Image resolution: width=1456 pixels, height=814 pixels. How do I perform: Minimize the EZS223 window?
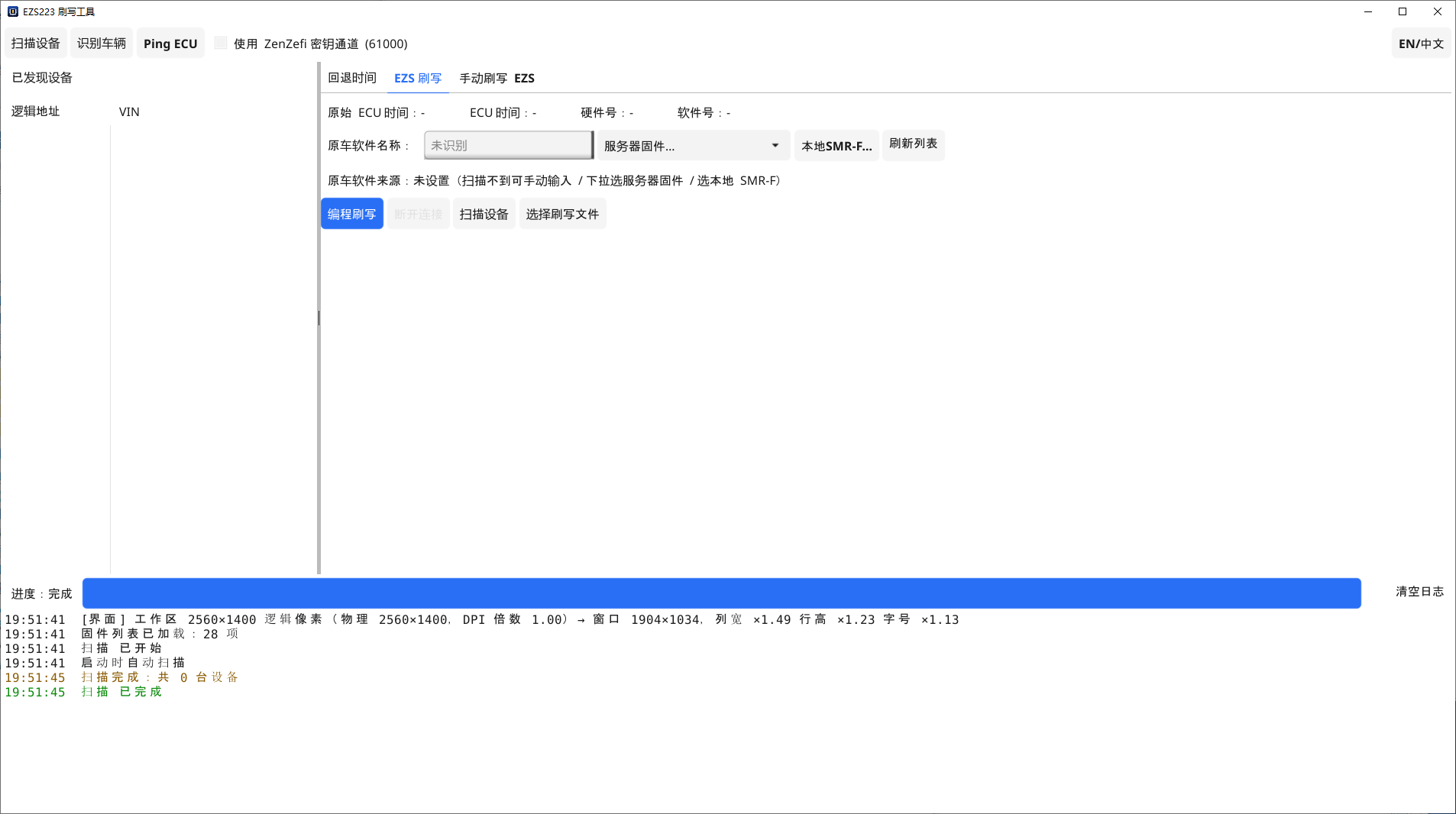(1368, 11)
